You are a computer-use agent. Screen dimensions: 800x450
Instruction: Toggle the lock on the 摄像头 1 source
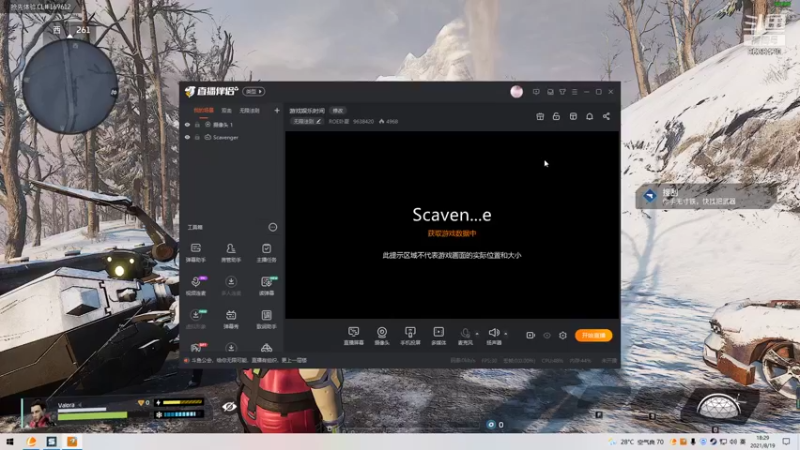pos(197,124)
